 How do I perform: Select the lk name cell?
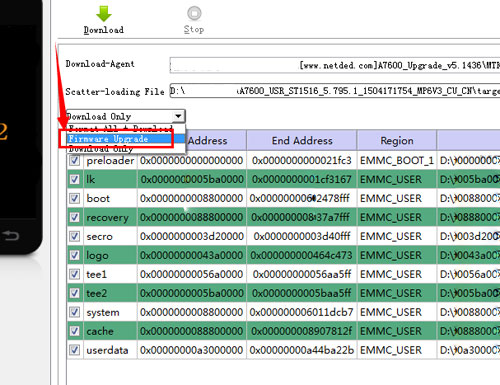110,180
